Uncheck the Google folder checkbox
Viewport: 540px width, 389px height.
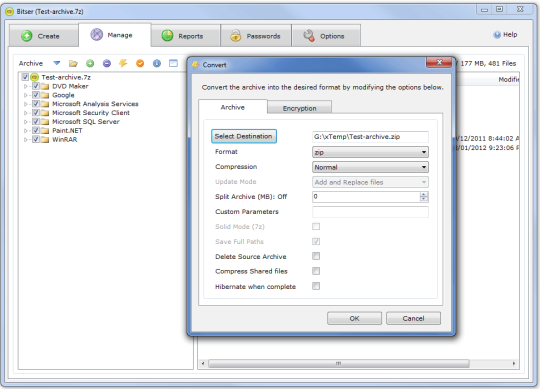click(x=35, y=95)
